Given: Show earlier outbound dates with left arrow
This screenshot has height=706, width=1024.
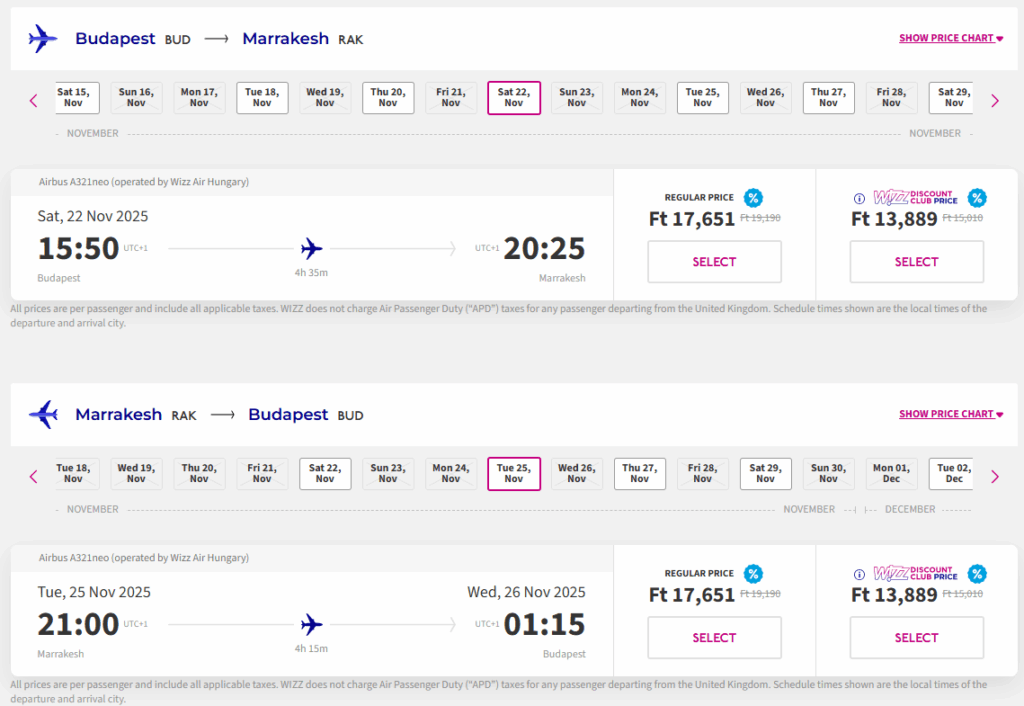Looking at the screenshot, I should [x=33, y=100].
